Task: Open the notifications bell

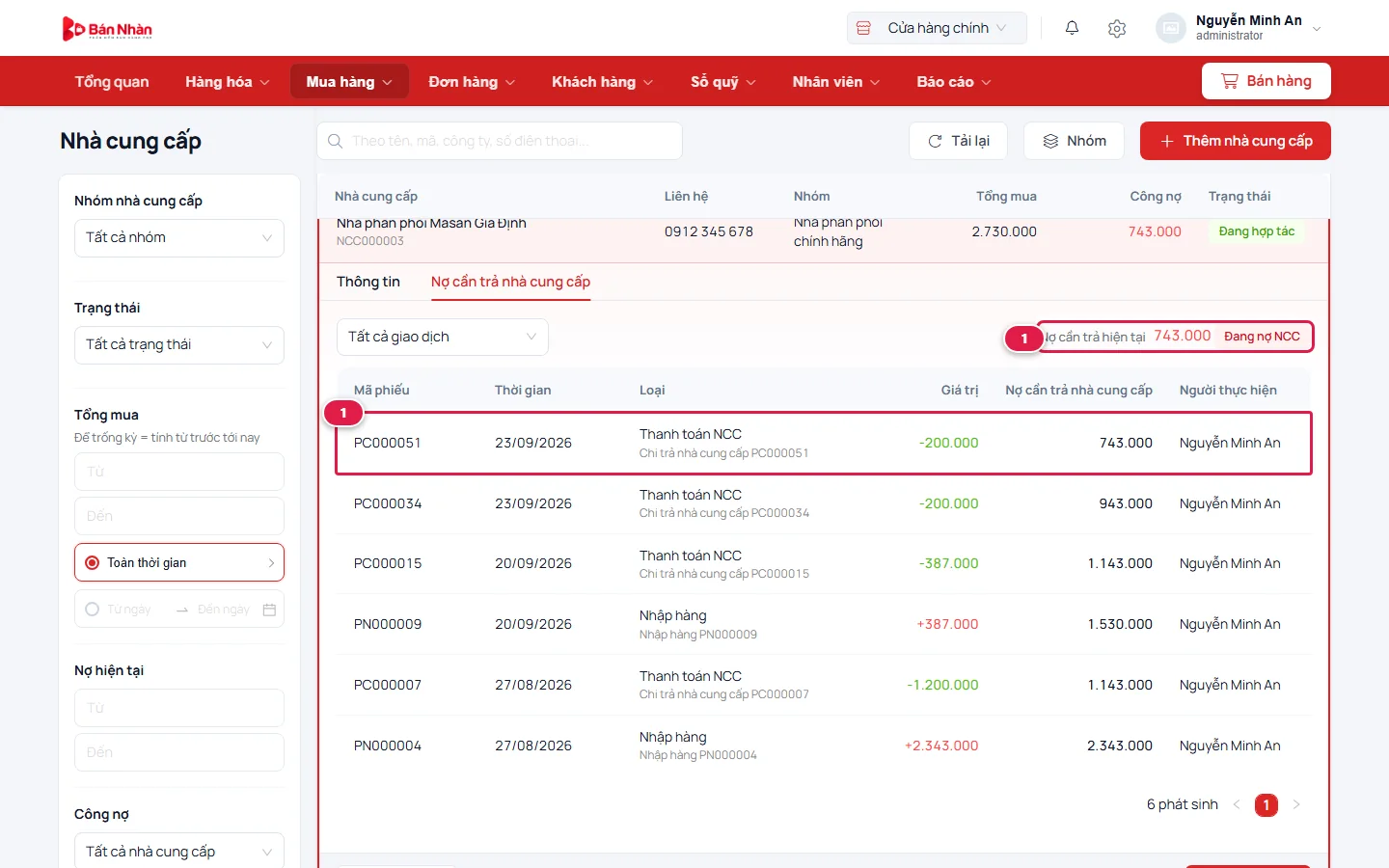Action: click(1072, 28)
